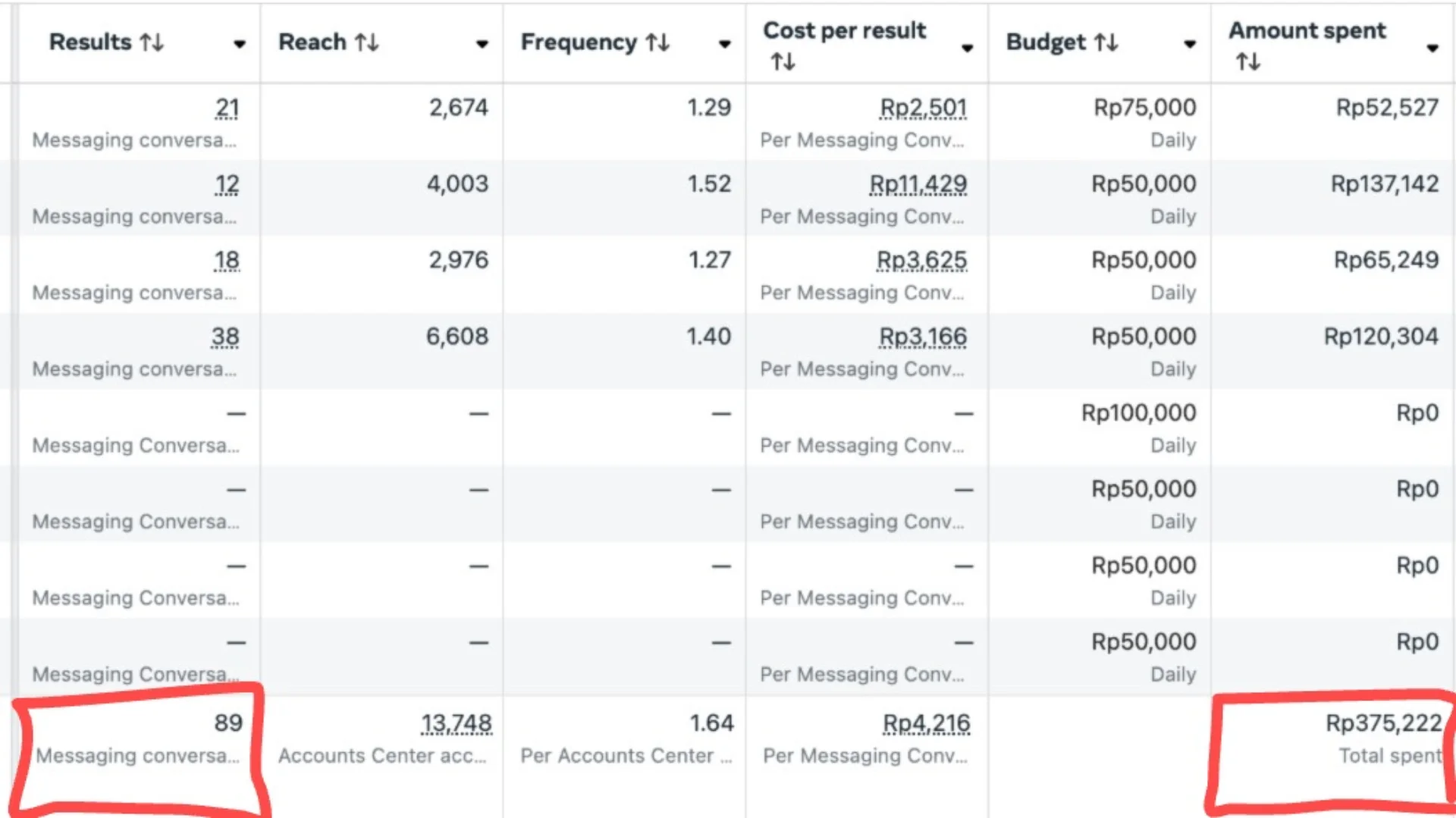The height and width of the screenshot is (818, 1456).
Task: Open the 38 results value link
Action: click(225, 337)
